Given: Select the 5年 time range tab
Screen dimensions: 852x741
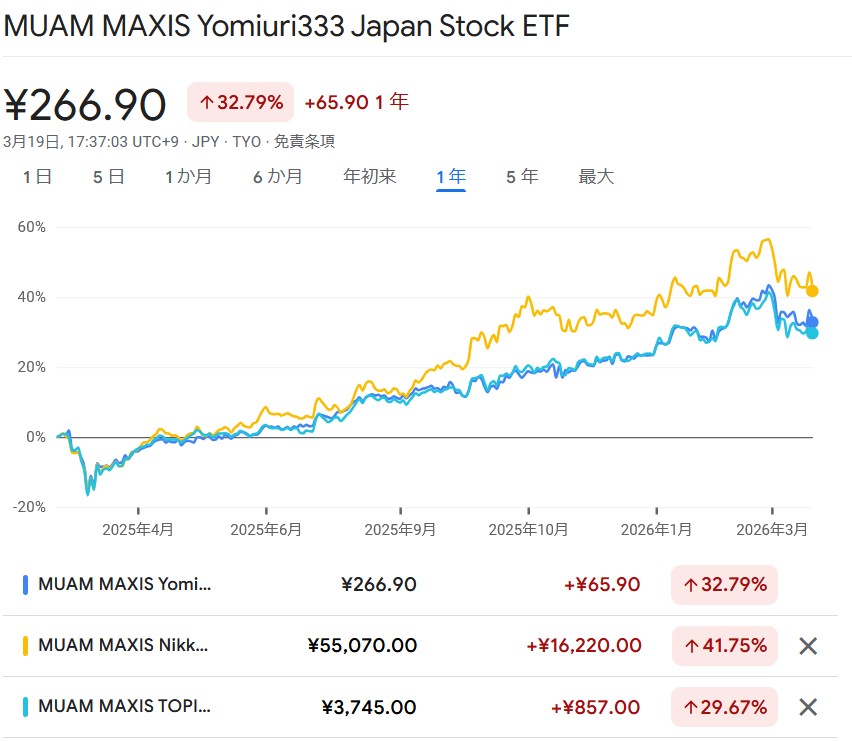Looking at the screenshot, I should (x=522, y=177).
